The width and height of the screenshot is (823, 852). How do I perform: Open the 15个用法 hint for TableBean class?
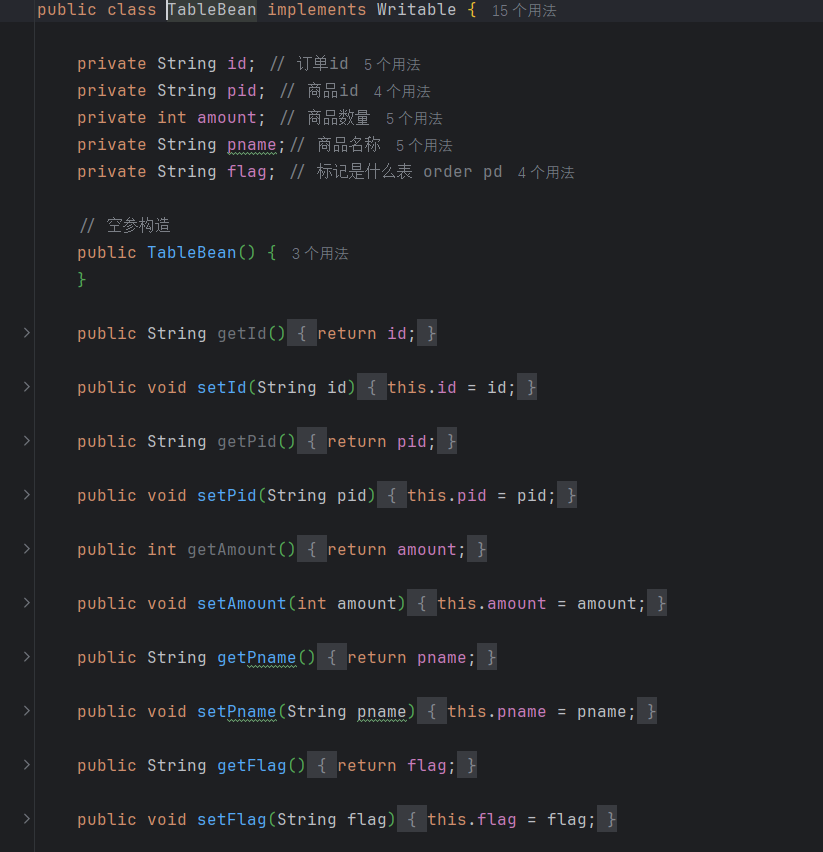[x=524, y=11]
